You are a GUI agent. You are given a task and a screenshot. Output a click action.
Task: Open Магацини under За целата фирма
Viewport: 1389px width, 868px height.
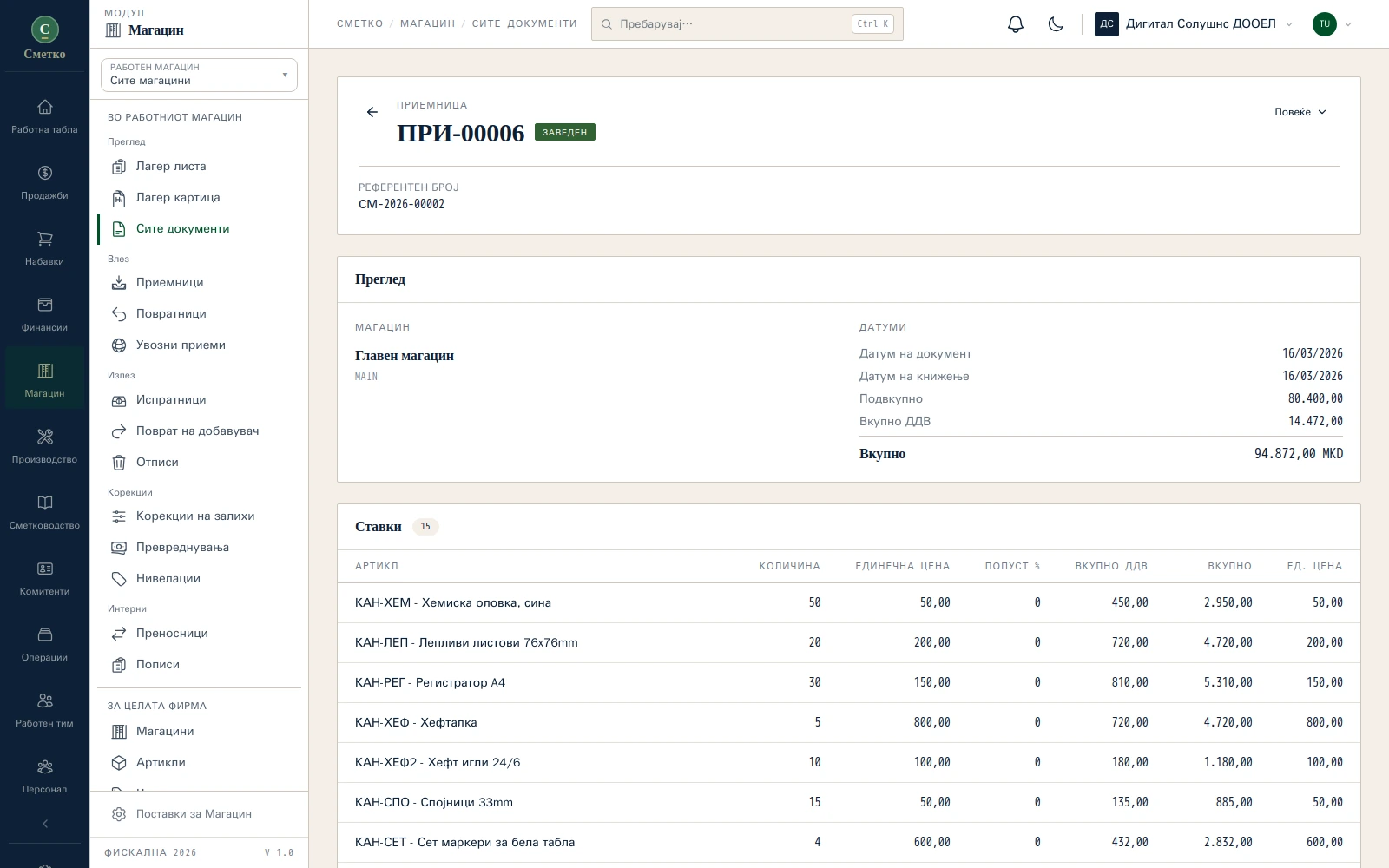point(199,732)
